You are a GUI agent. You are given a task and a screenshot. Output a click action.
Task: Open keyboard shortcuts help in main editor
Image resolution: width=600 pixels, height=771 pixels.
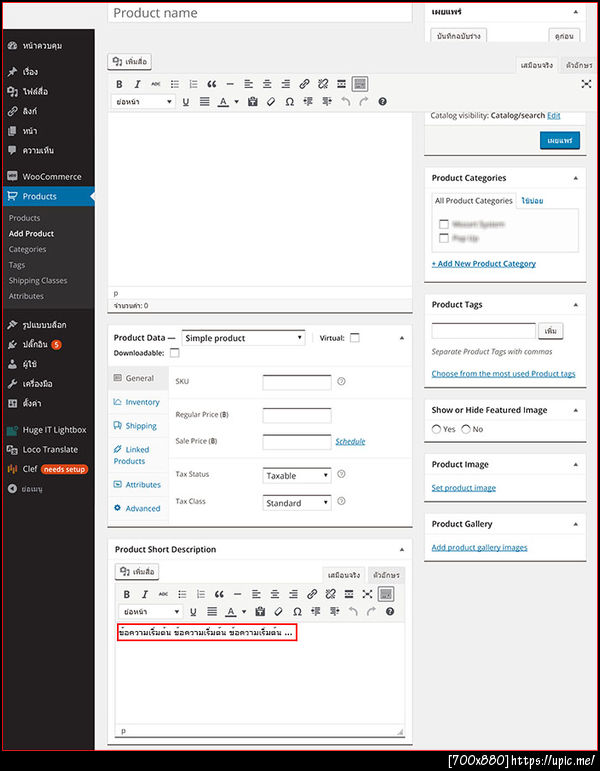pyautogui.click(x=382, y=102)
